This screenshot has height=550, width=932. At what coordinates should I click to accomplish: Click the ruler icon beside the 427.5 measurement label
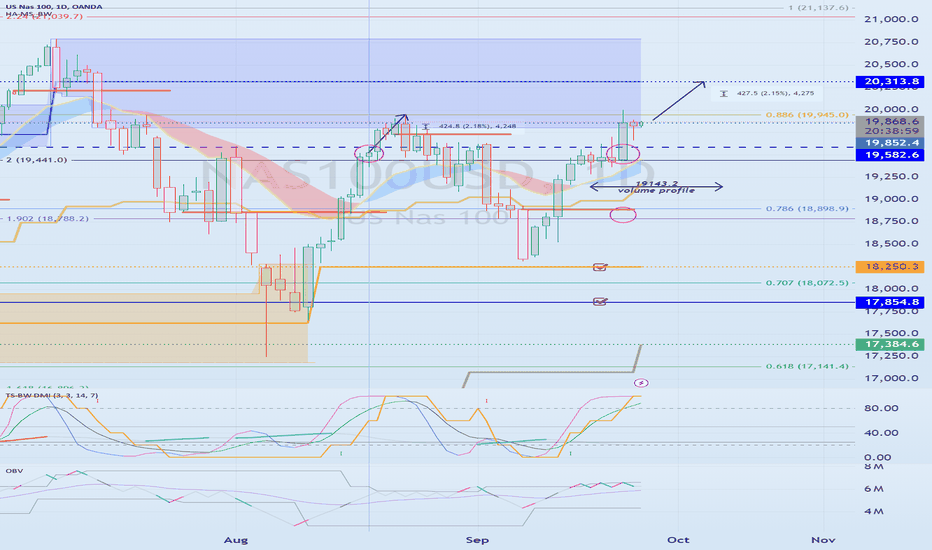(723, 93)
